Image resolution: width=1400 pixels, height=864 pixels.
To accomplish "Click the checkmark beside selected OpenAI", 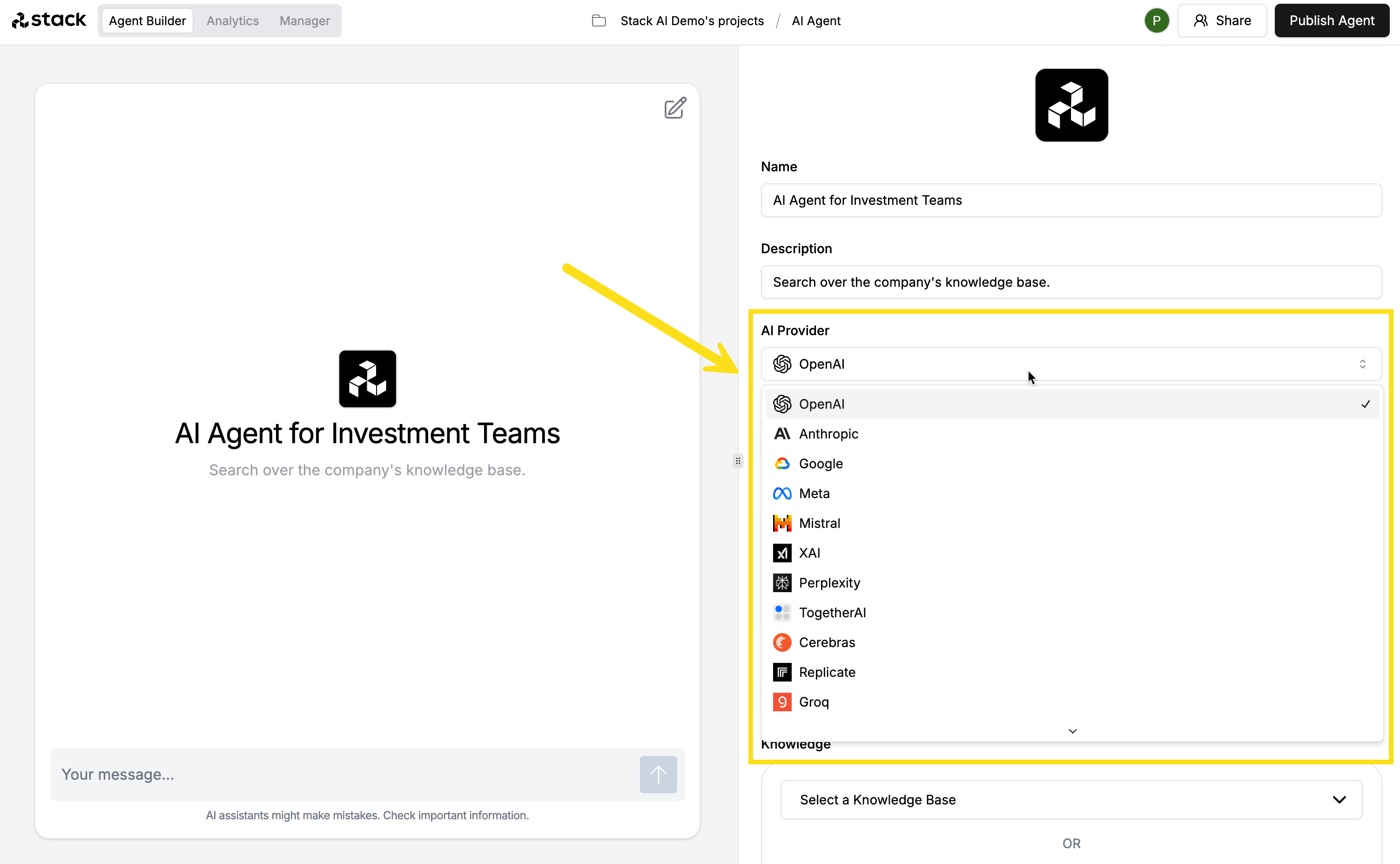I will click(1365, 404).
